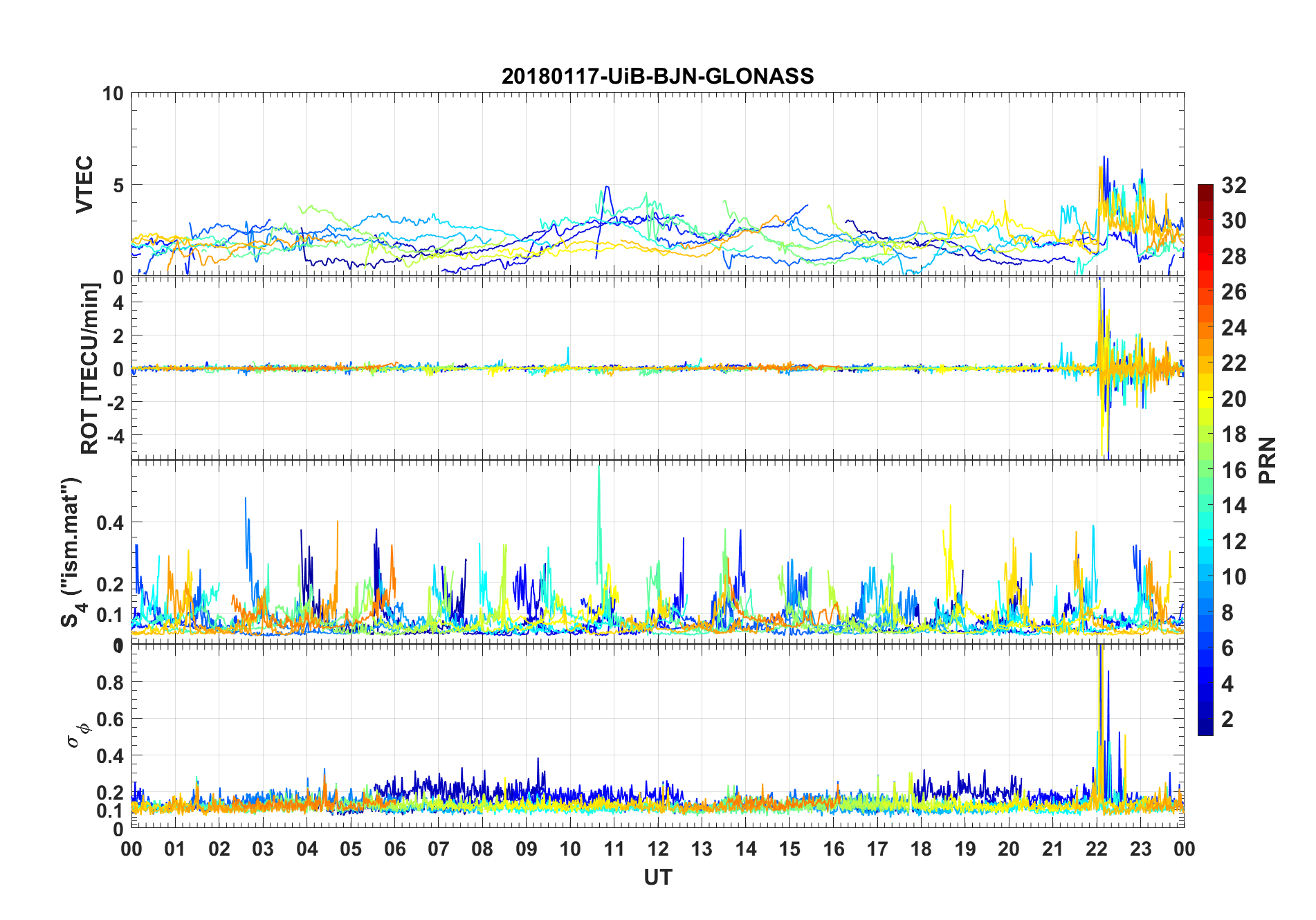The image size is (1316, 920).
Task: Click the sigma phi y-axis label
Action: (x=79, y=735)
